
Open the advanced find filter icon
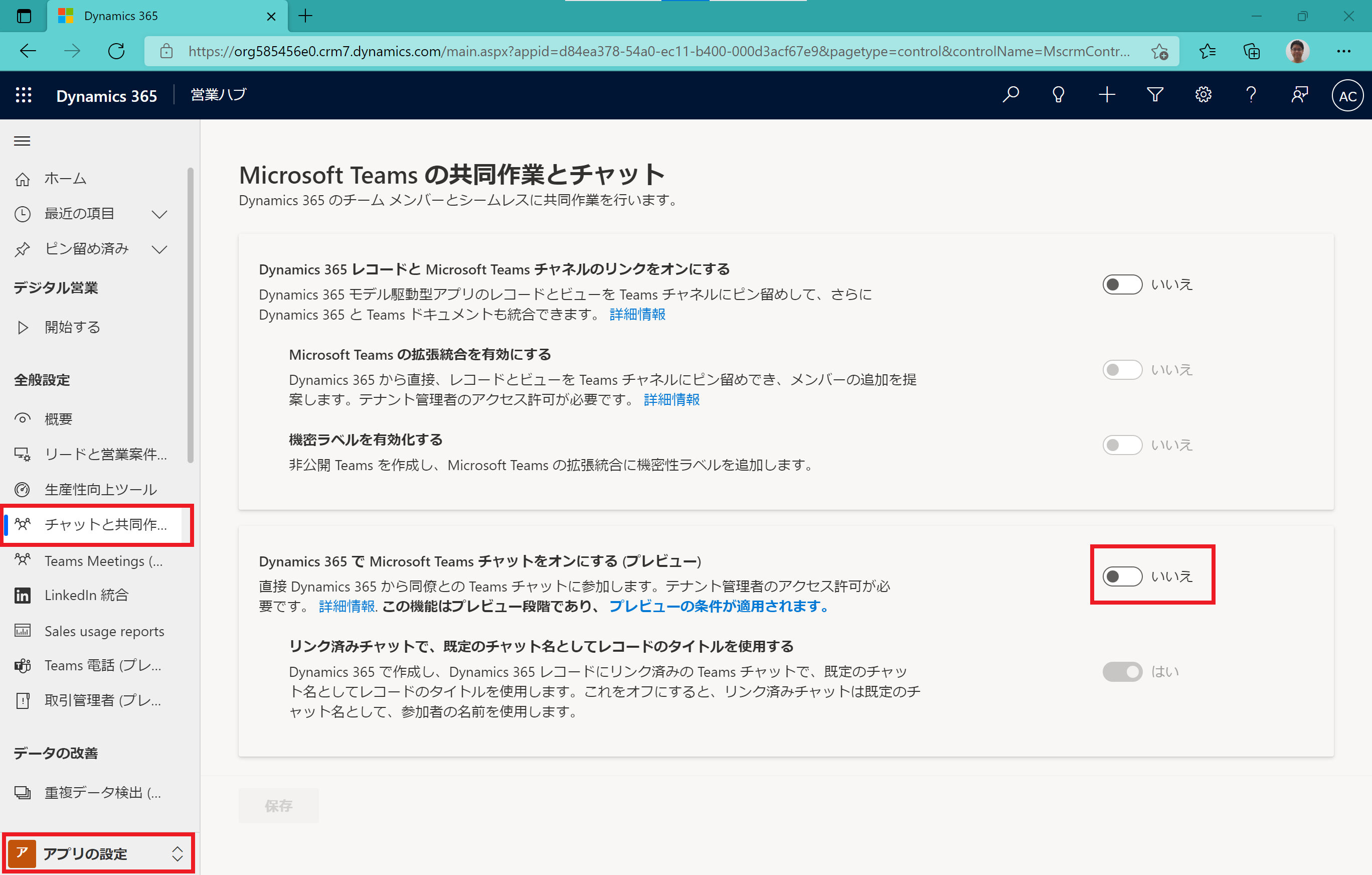tap(1155, 95)
